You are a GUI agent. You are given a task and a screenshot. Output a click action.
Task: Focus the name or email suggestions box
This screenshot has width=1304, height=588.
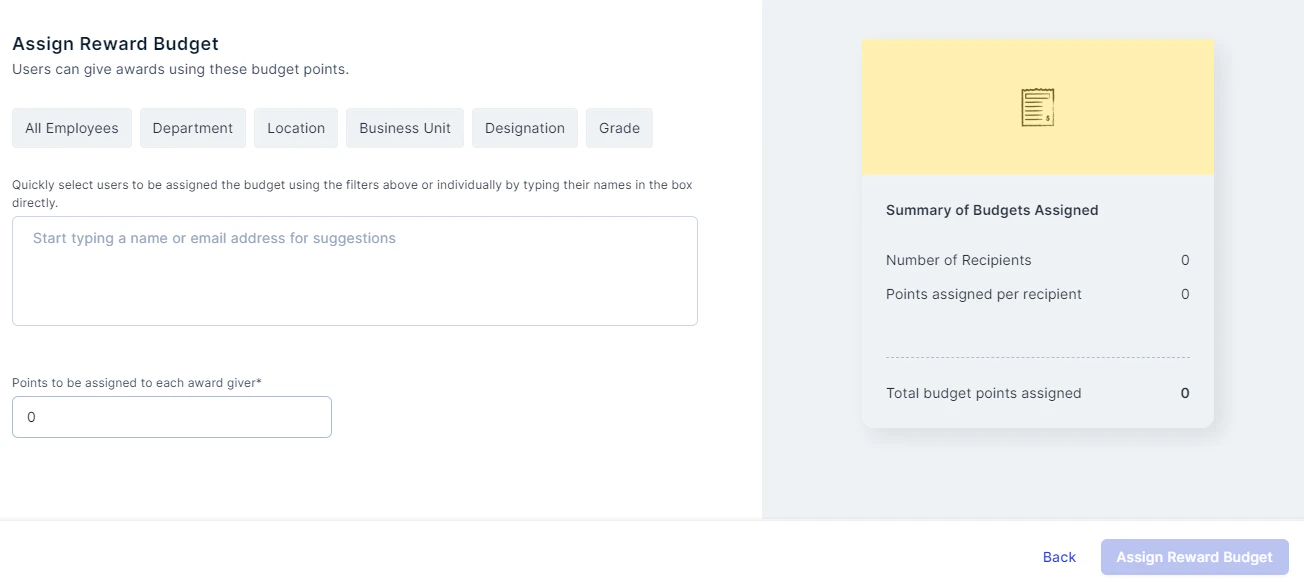point(355,271)
